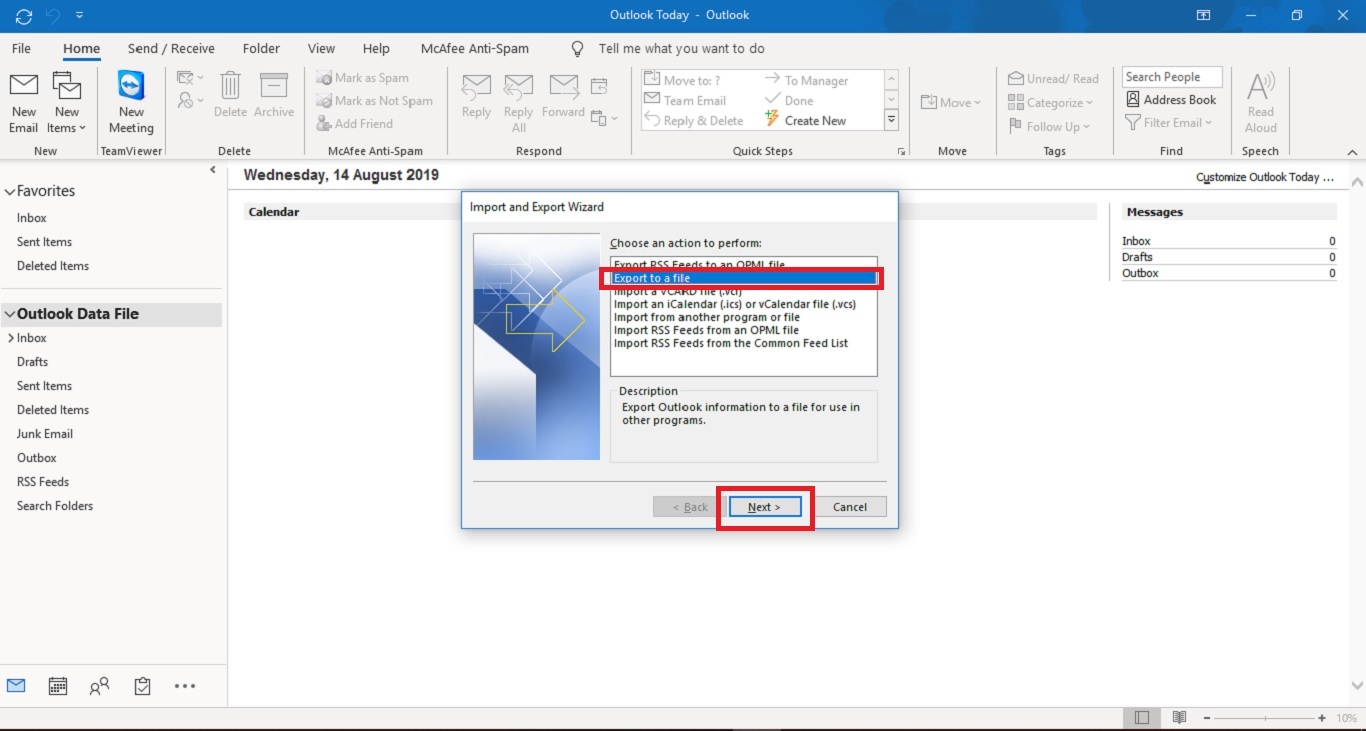Open Search Folders

(55, 506)
